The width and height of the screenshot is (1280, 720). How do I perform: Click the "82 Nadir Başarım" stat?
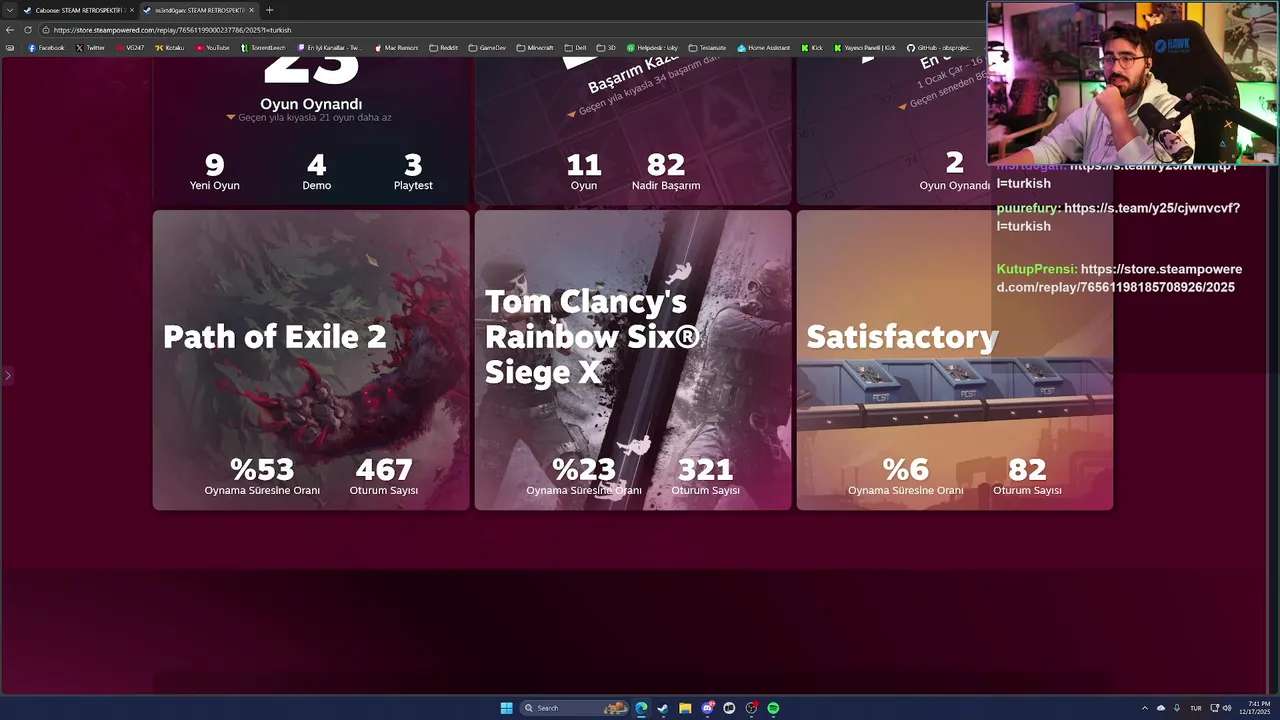pyautogui.click(x=666, y=171)
